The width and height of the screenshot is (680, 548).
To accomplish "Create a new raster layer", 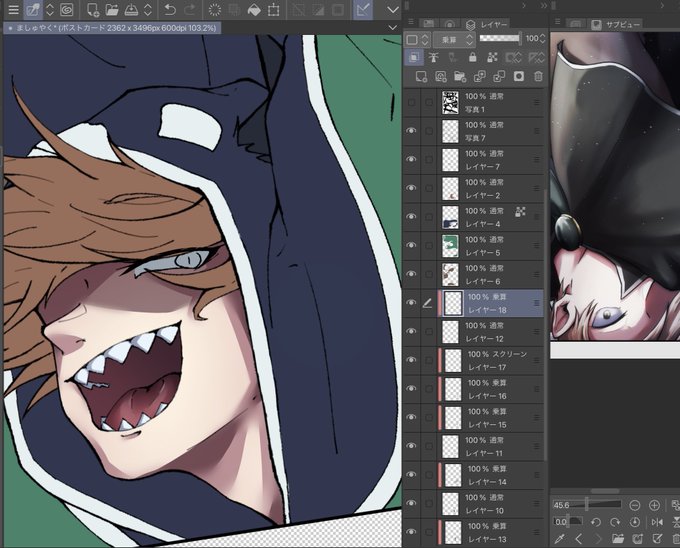I will click(421, 77).
